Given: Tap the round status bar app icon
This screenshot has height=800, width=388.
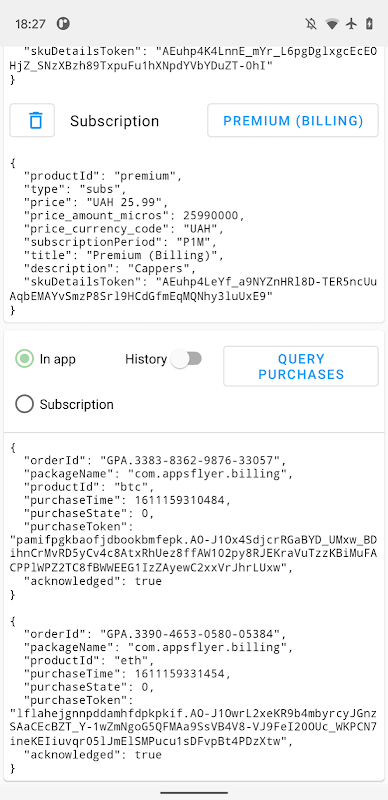Looking at the screenshot, I should [63, 23].
